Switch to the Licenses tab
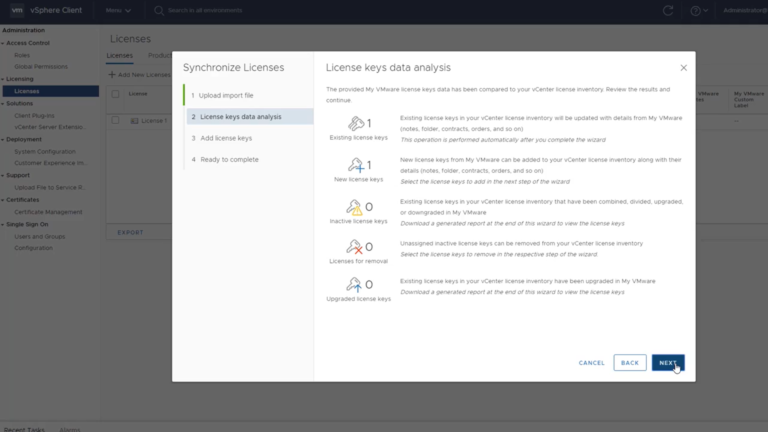Viewport: 768px width, 432px height. coord(120,56)
